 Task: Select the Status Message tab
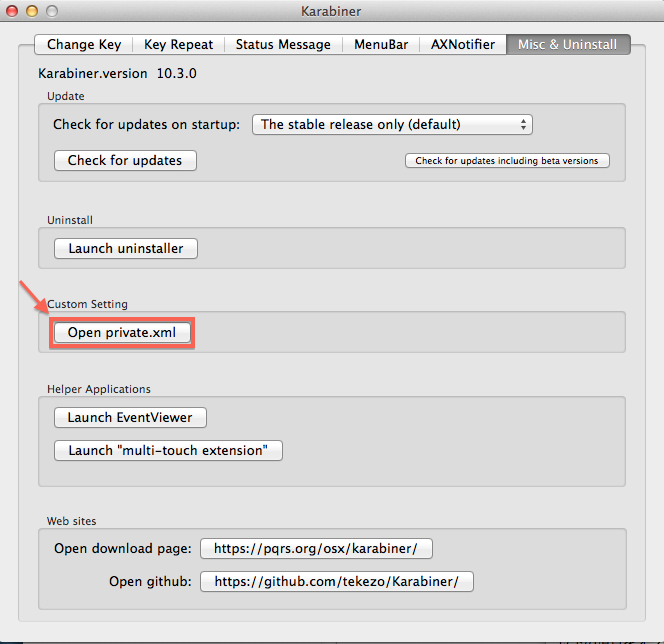tap(283, 44)
